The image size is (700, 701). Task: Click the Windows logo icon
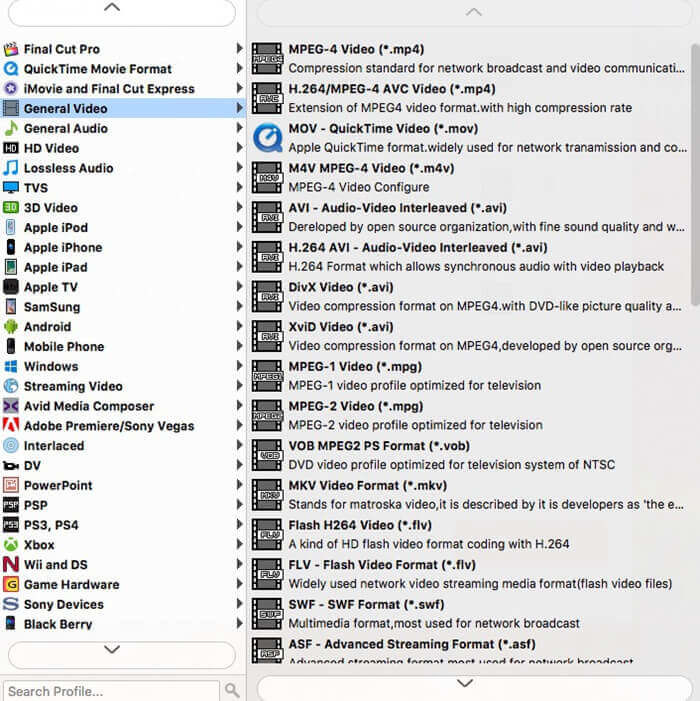coord(11,366)
